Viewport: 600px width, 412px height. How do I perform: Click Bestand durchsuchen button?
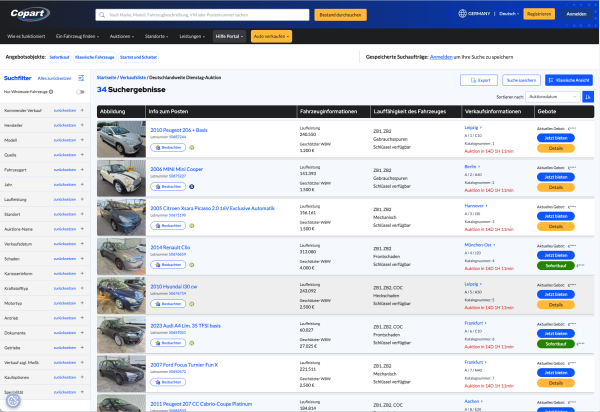click(340, 15)
